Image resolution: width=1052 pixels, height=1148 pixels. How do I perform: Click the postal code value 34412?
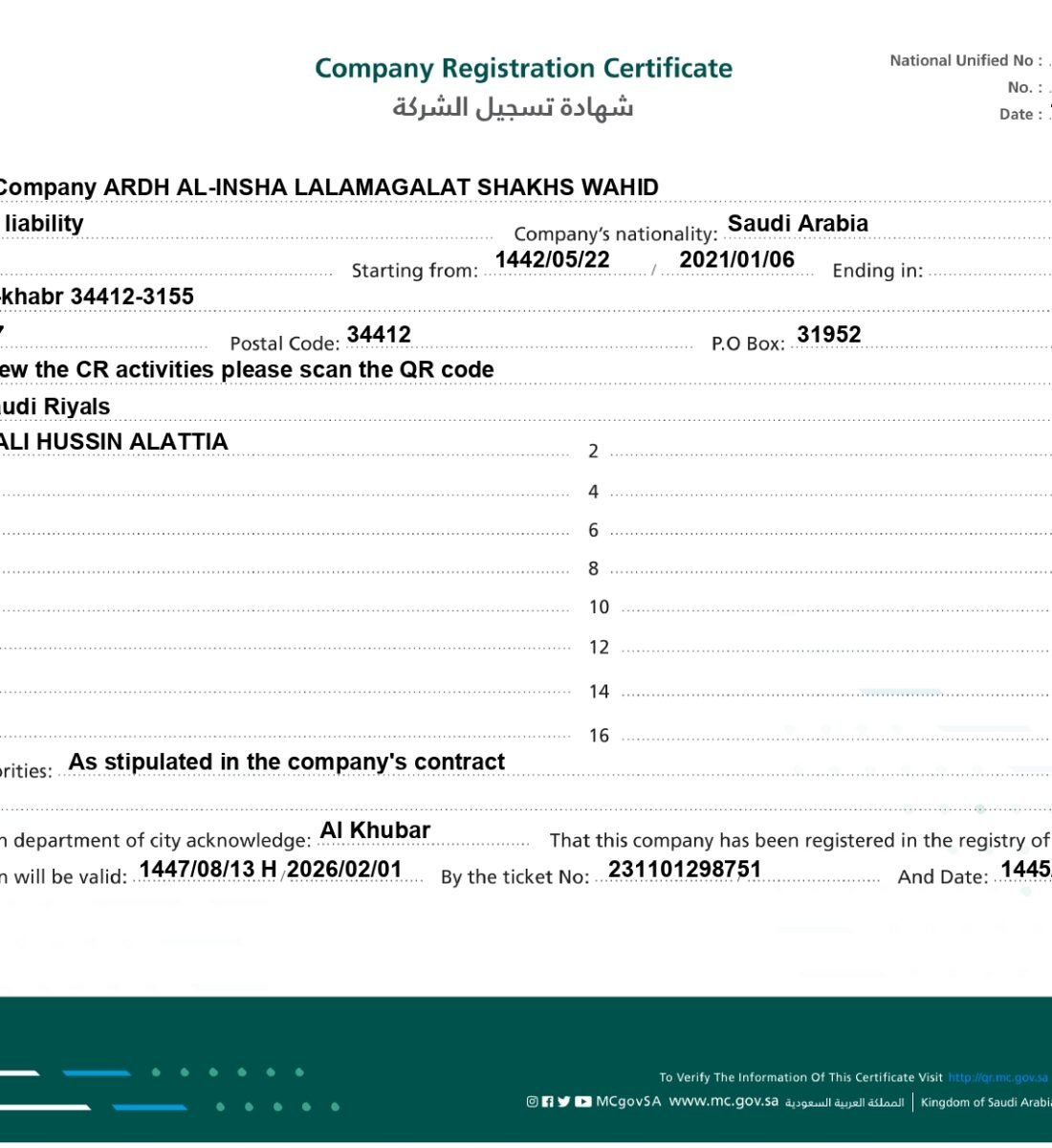[x=379, y=335]
